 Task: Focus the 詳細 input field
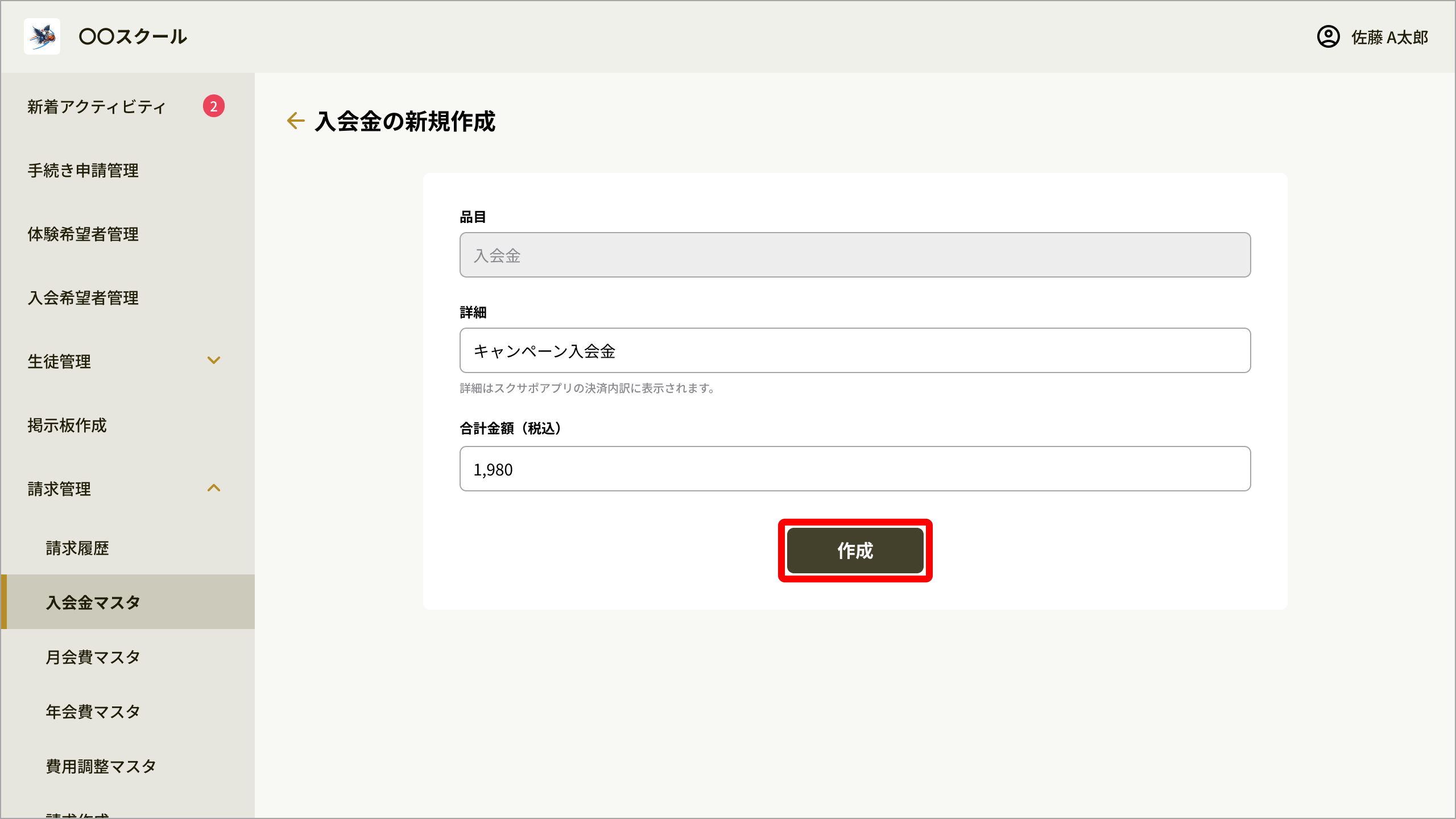click(x=855, y=350)
